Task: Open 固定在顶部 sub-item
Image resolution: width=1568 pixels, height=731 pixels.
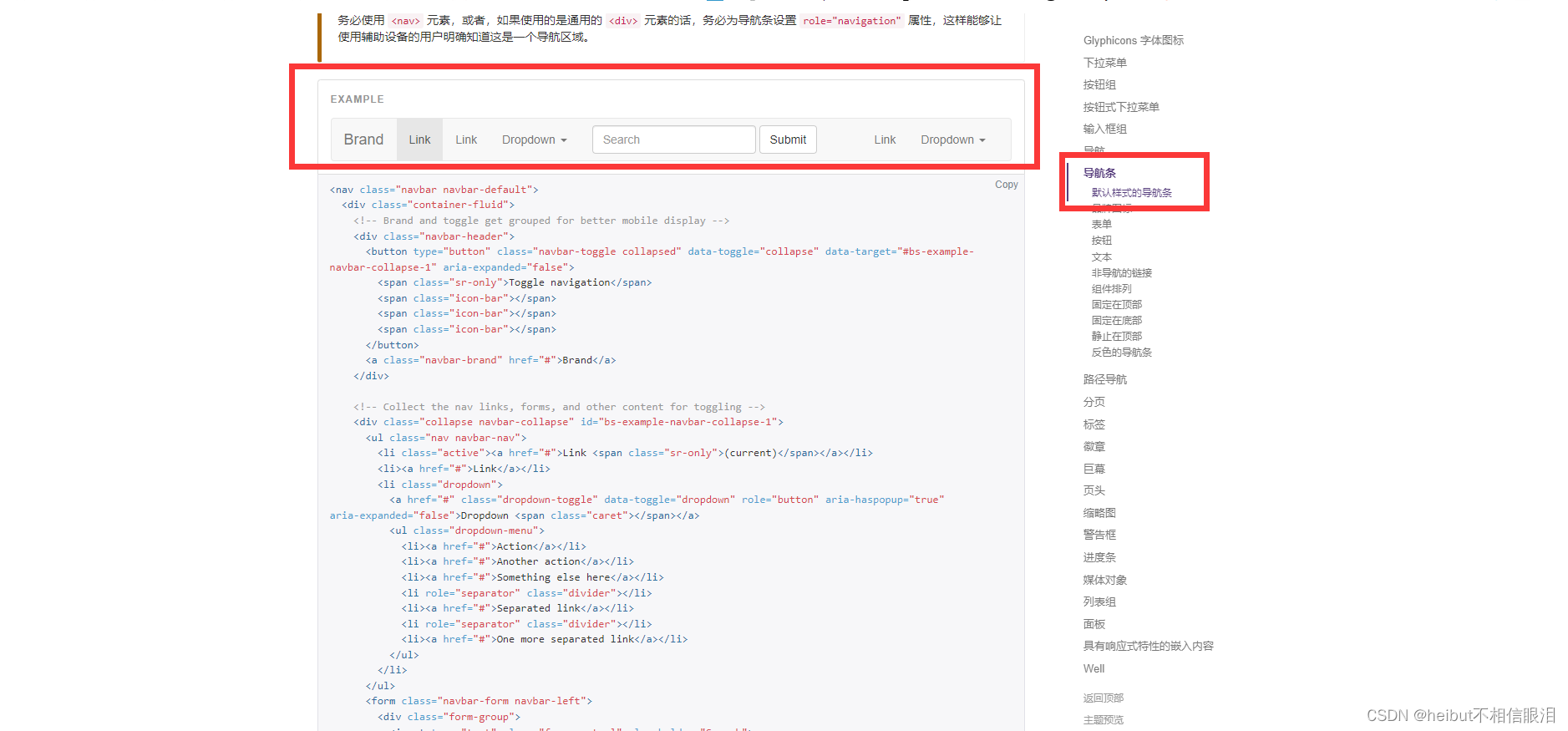Action: click(x=1116, y=305)
